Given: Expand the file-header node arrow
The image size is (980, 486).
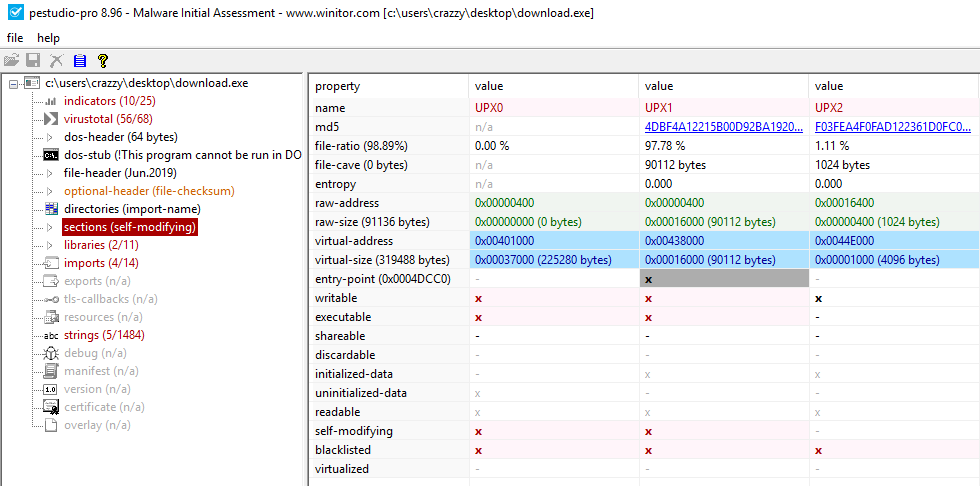Looking at the screenshot, I should coord(51,173).
